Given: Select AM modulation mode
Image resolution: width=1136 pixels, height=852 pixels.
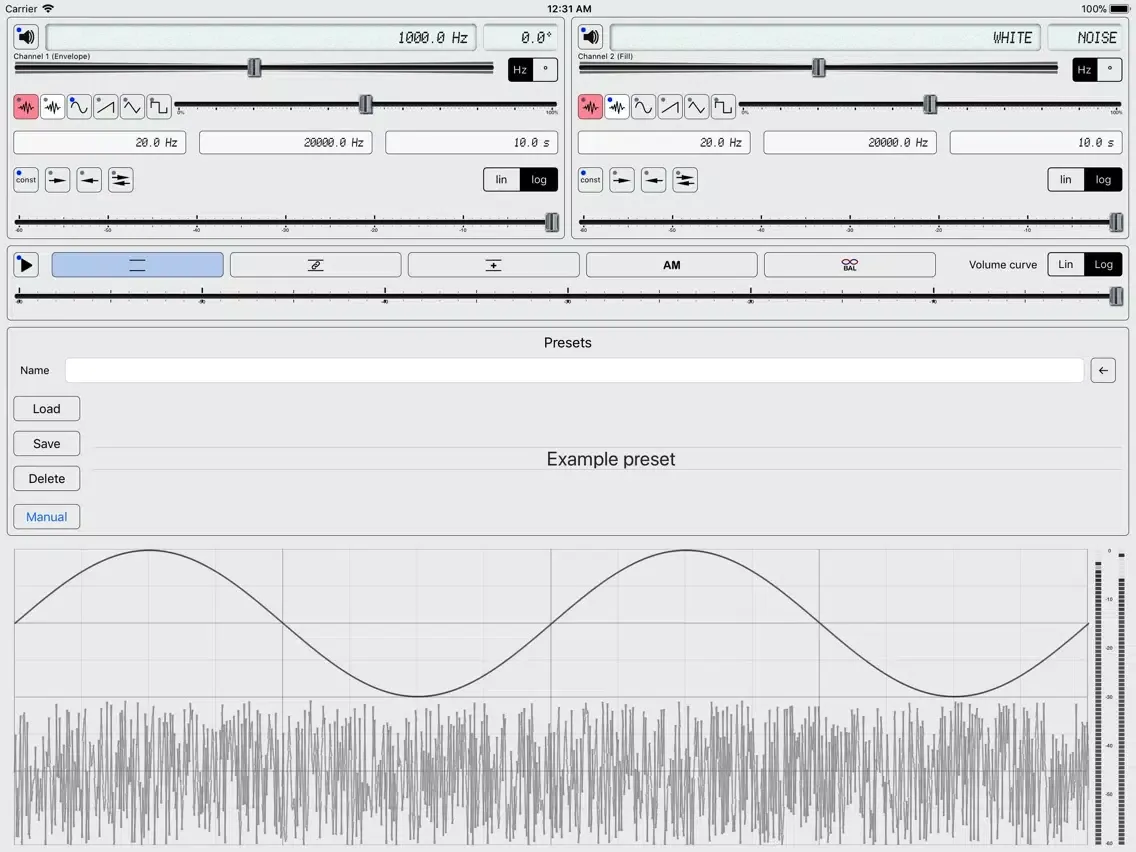Looking at the screenshot, I should pos(671,265).
